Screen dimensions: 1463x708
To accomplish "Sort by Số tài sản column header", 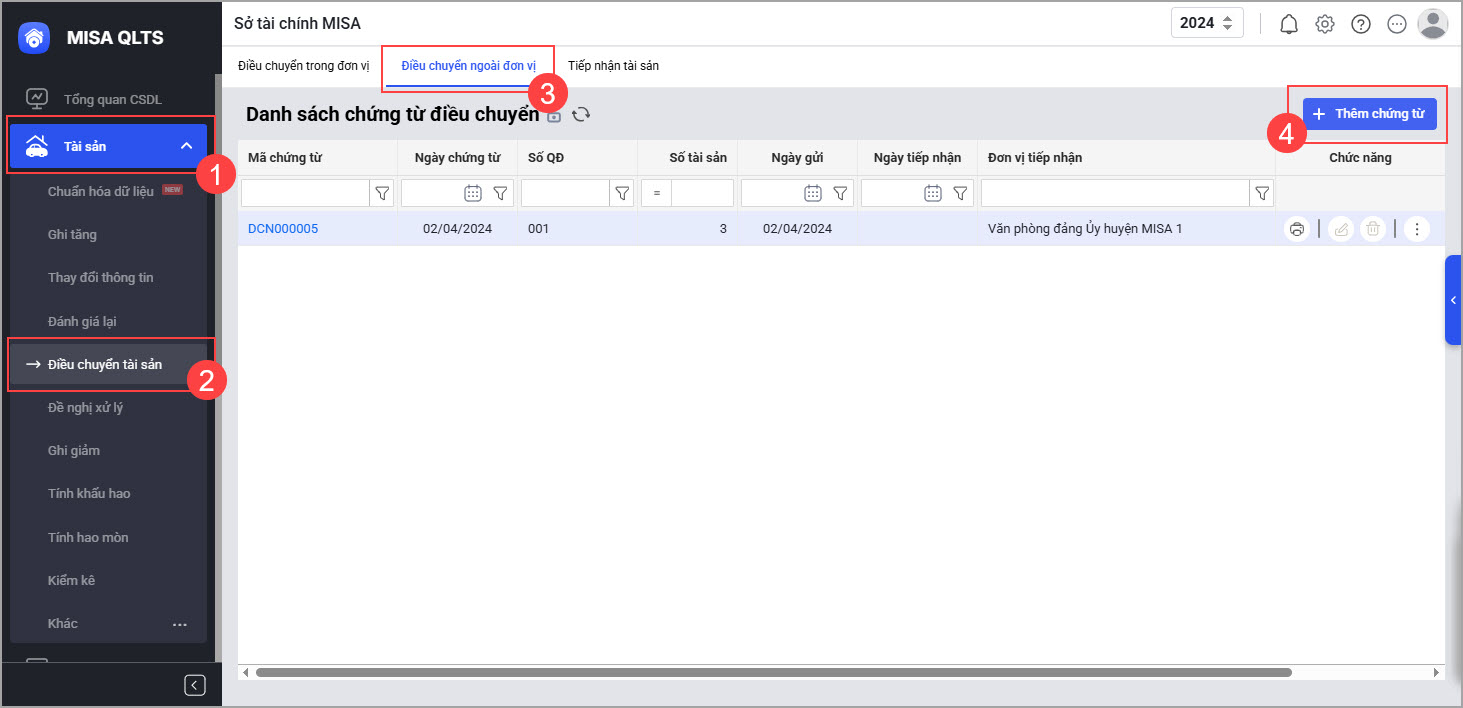I will pos(698,157).
